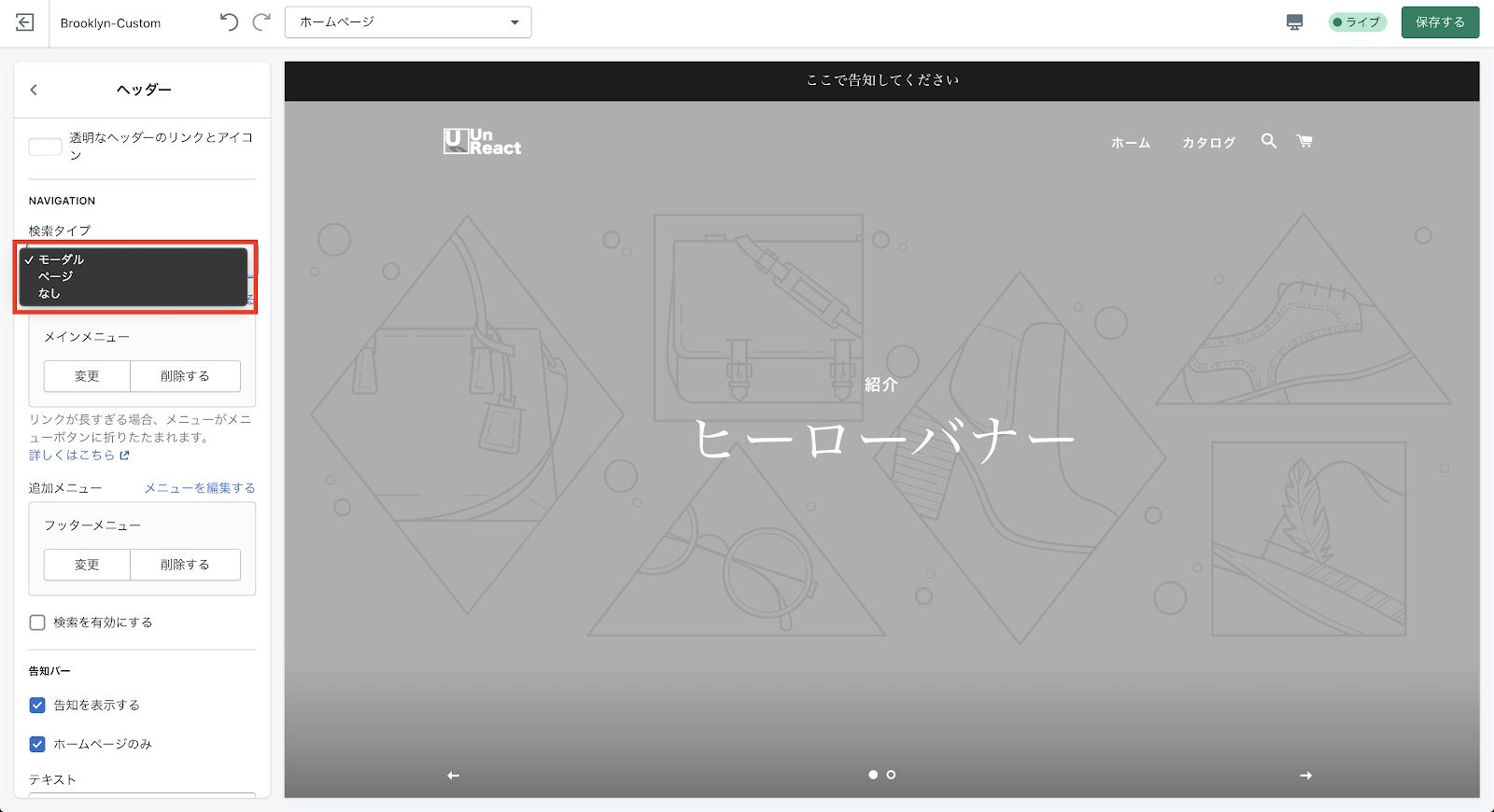Go to next slide arrow

pos(1305,776)
